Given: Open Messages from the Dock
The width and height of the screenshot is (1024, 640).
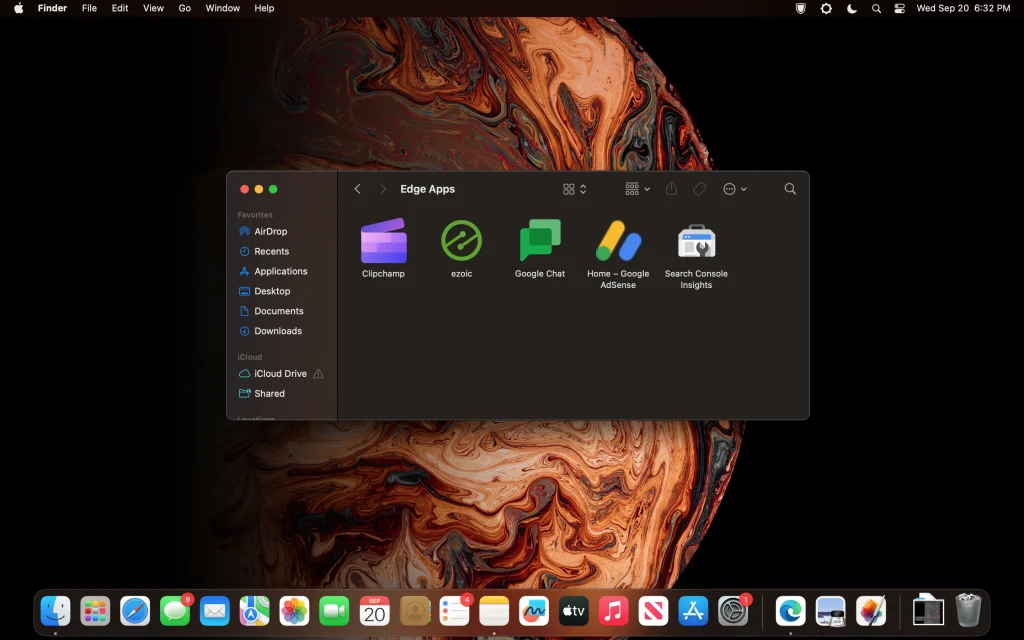Looking at the screenshot, I should coord(175,612).
